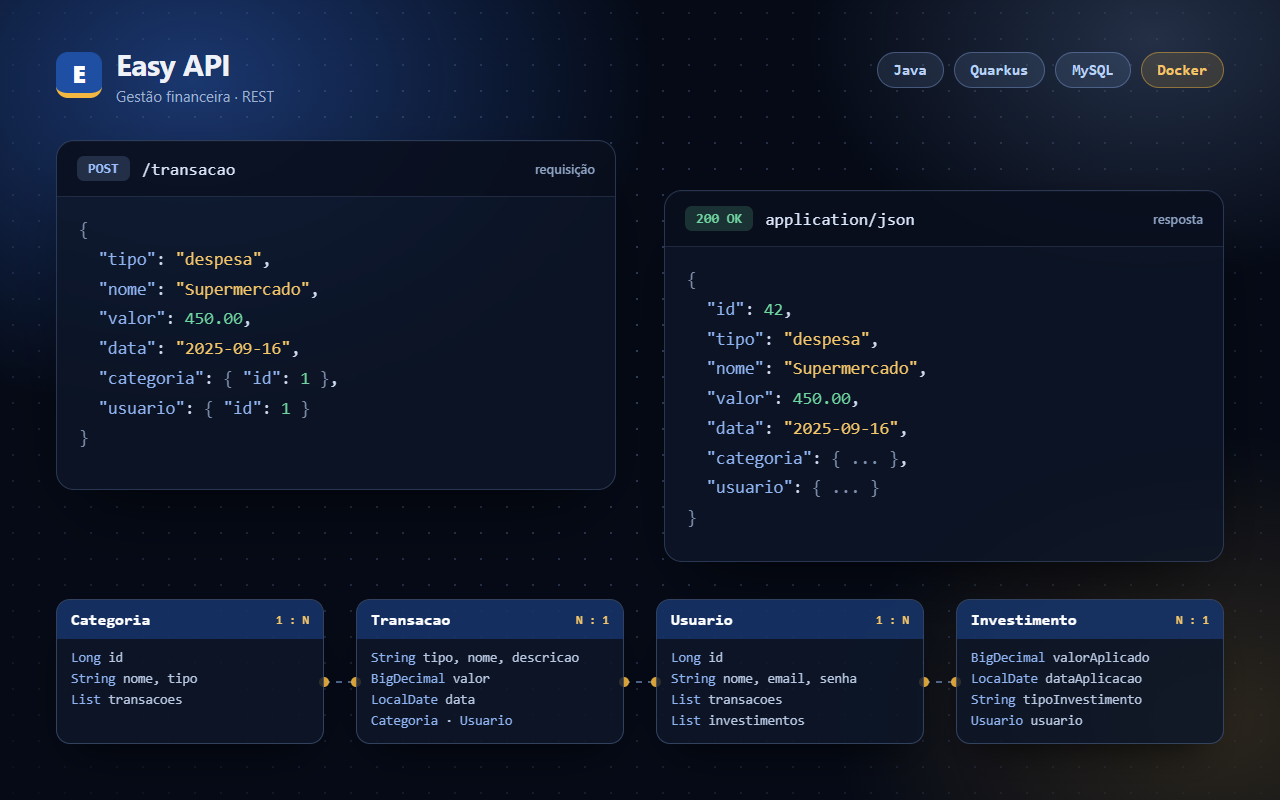Click the "data" line in the request body
The image size is (1280, 800).
pos(199,349)
